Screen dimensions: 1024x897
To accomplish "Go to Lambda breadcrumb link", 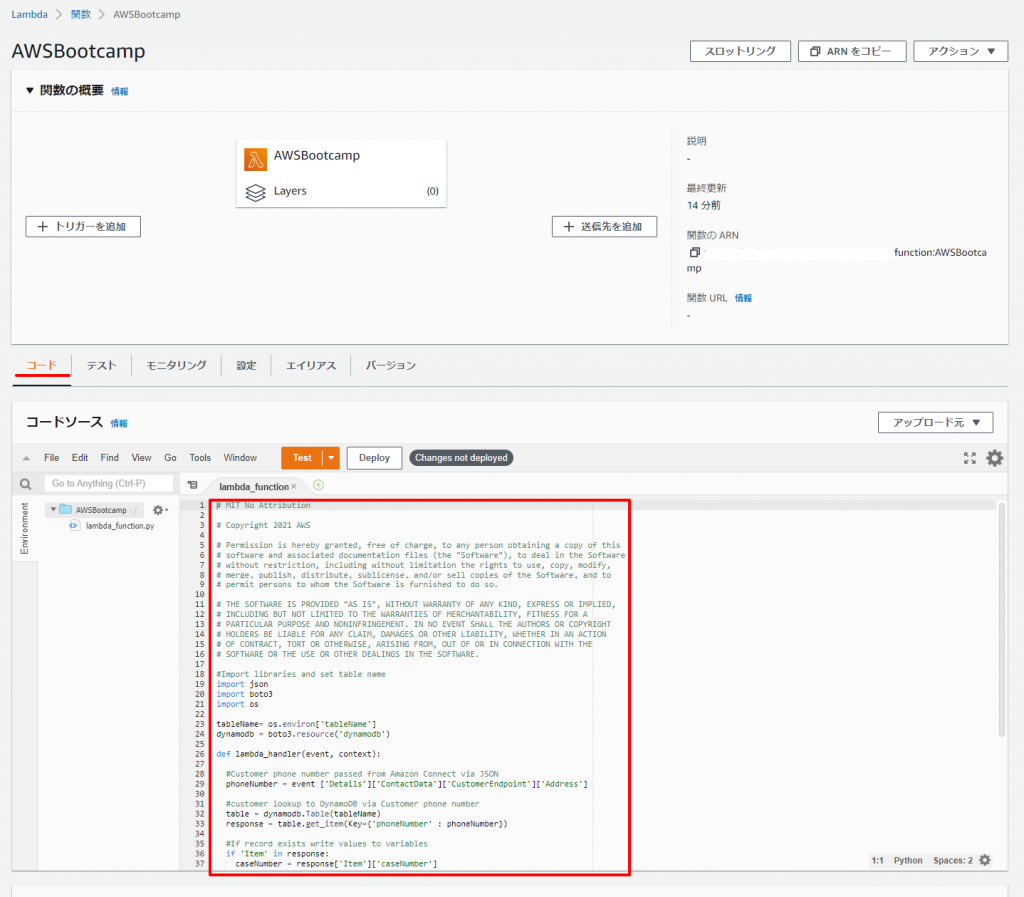I will click(x=29, y=14).
